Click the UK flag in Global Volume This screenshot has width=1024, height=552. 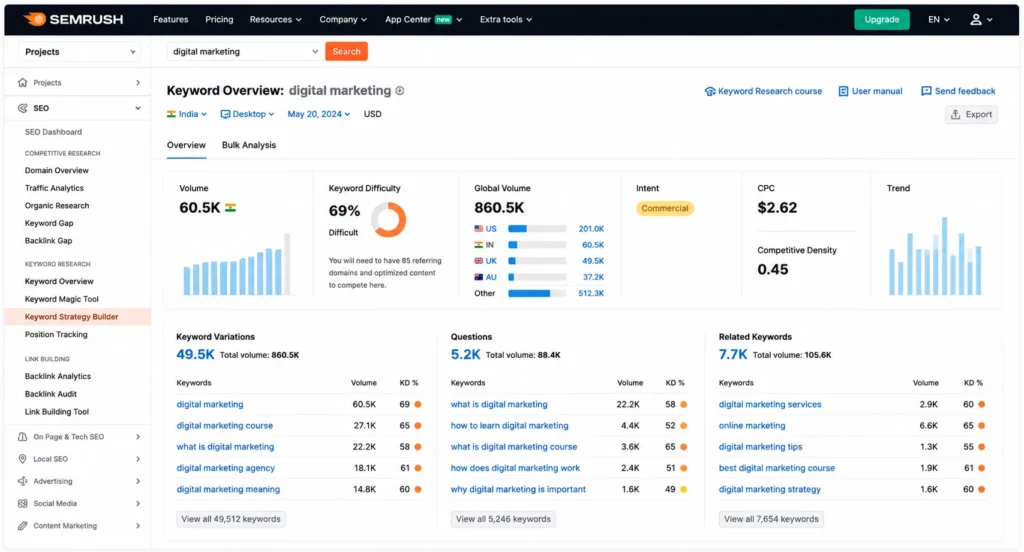tap(479, 261)
